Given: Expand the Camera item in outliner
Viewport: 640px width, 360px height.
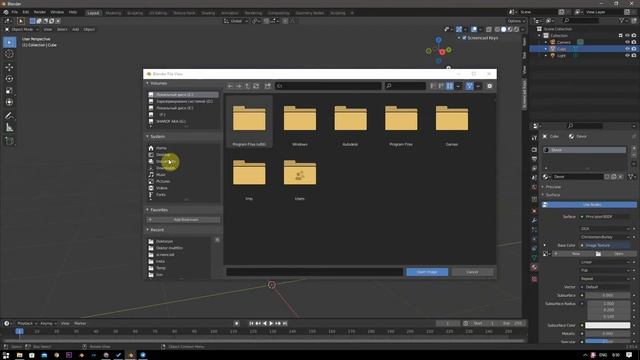Looking at the screenshot, I should (546, 42).
